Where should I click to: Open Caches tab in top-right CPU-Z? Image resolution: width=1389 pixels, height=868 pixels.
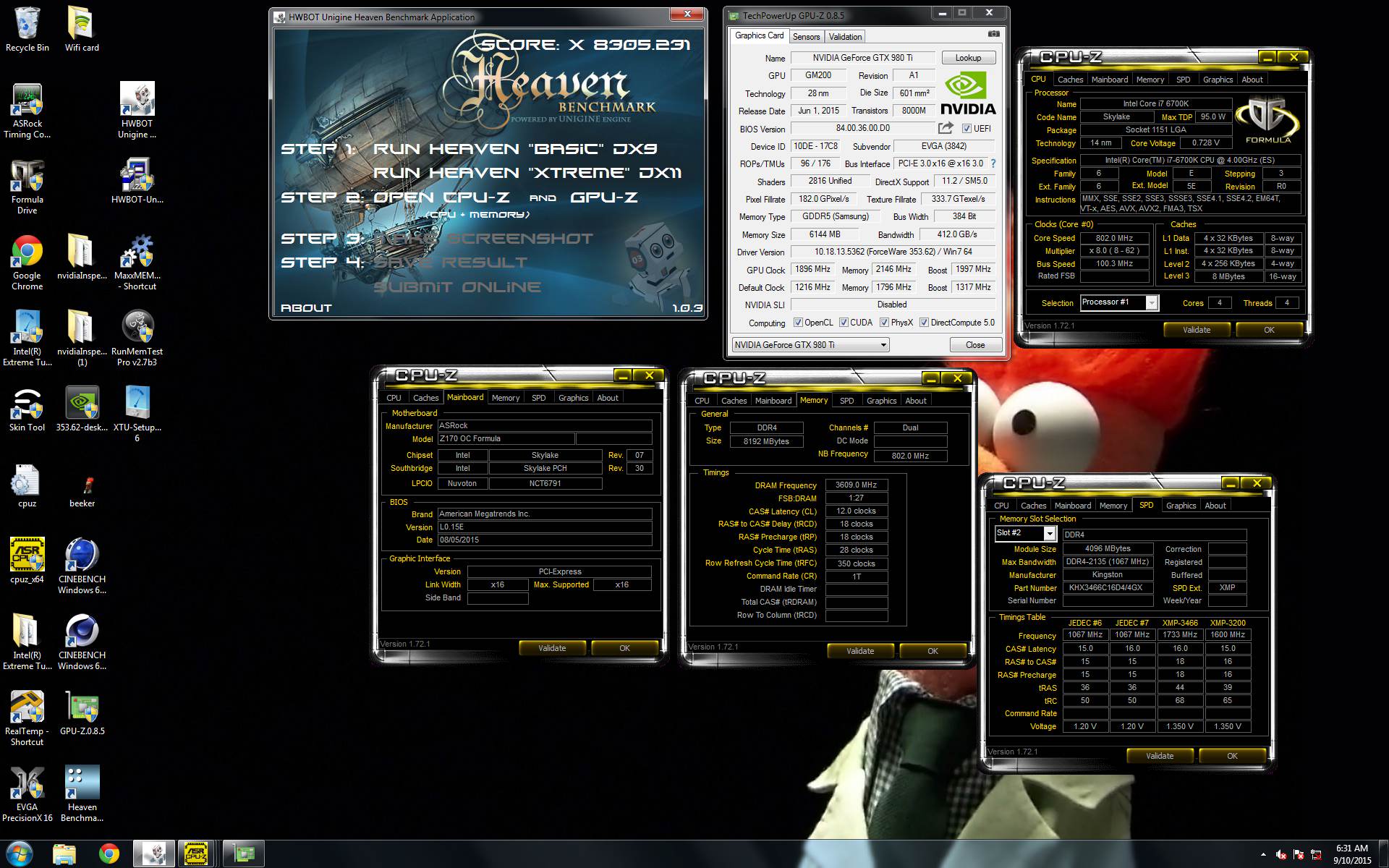coord(1070,80)
